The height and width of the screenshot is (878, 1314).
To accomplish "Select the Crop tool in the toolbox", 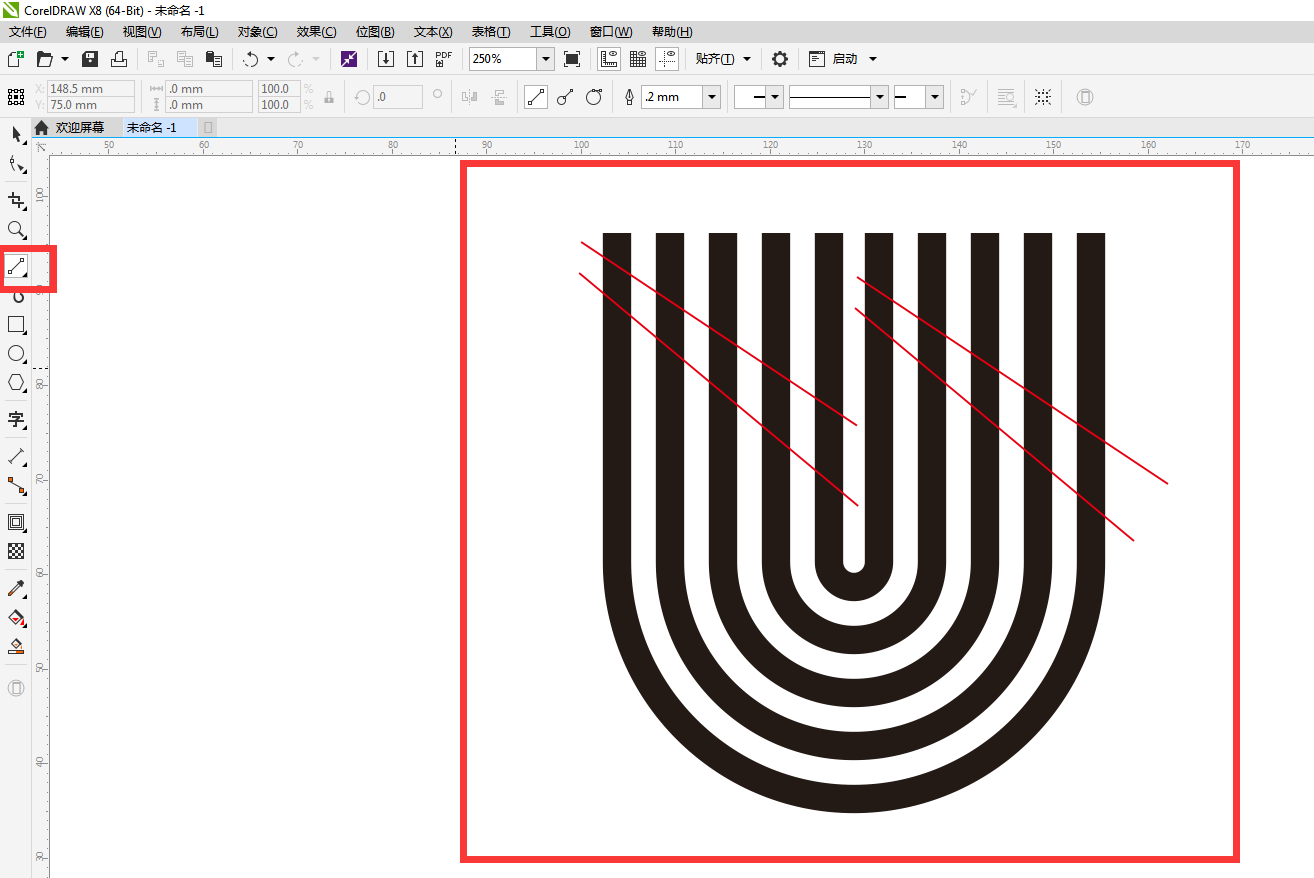I will pyautogui.click(x=16, y=200).
